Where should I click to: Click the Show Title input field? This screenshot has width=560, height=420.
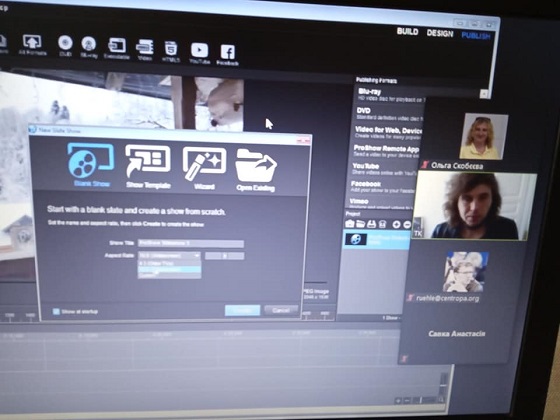191,243
